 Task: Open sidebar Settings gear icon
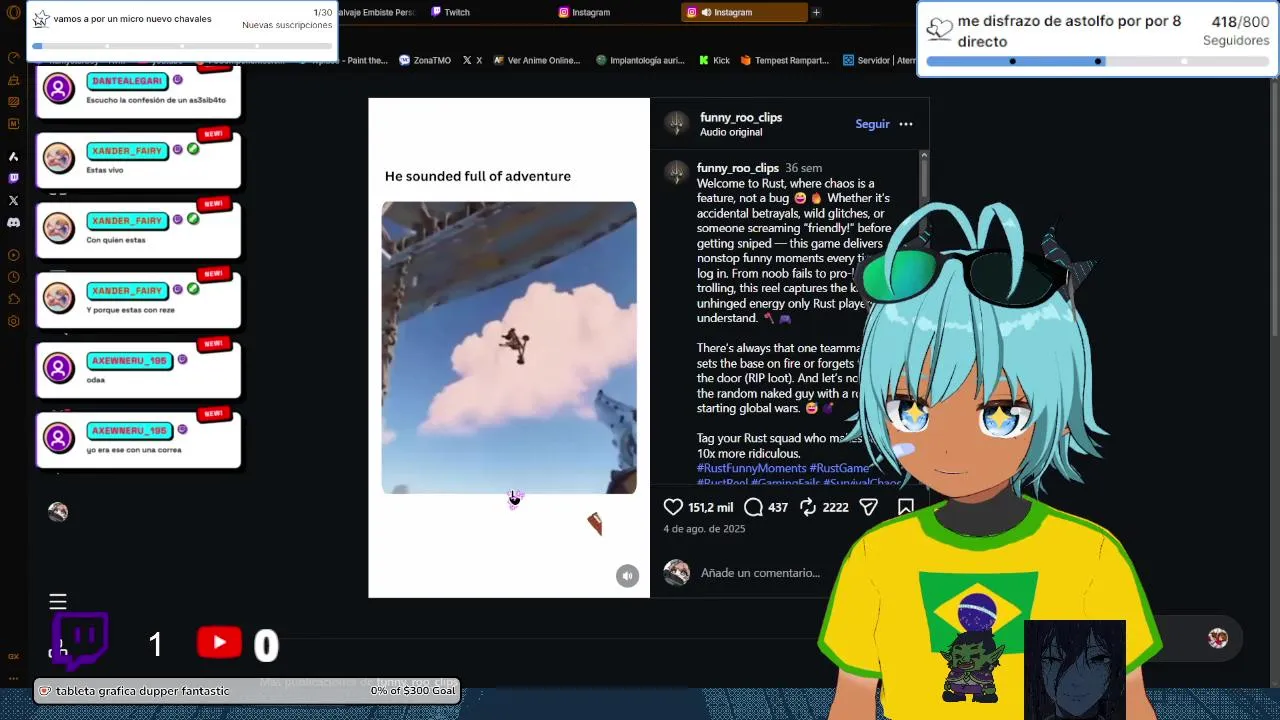point(14,321)
